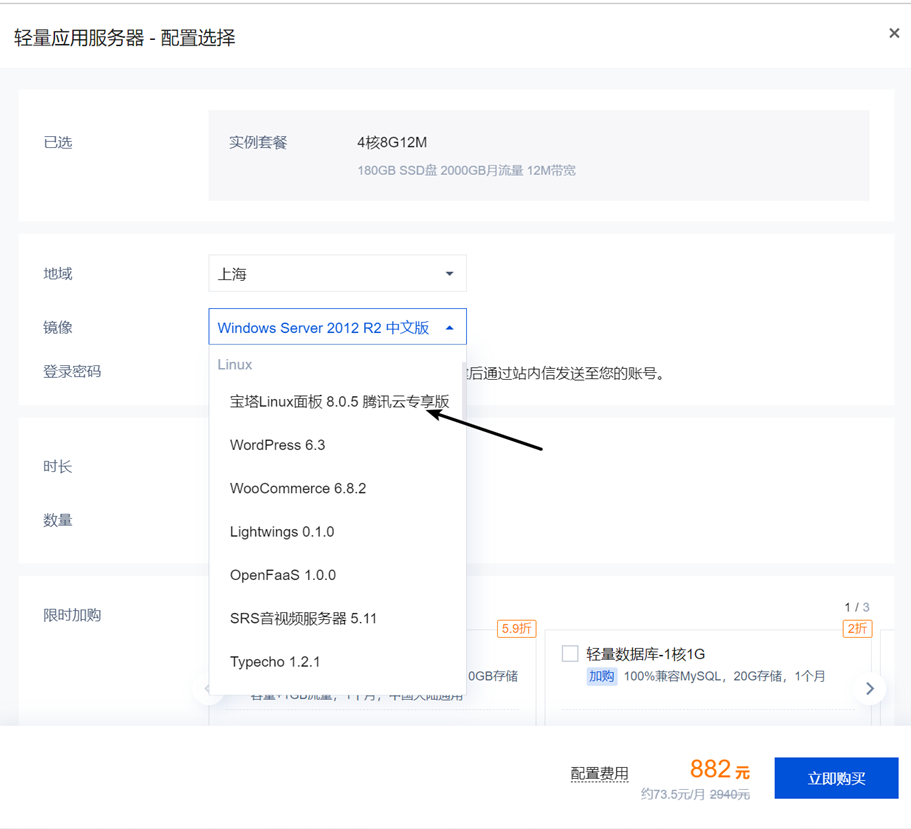Click the dropdown list scrollbar thumb

coord(463,390)
